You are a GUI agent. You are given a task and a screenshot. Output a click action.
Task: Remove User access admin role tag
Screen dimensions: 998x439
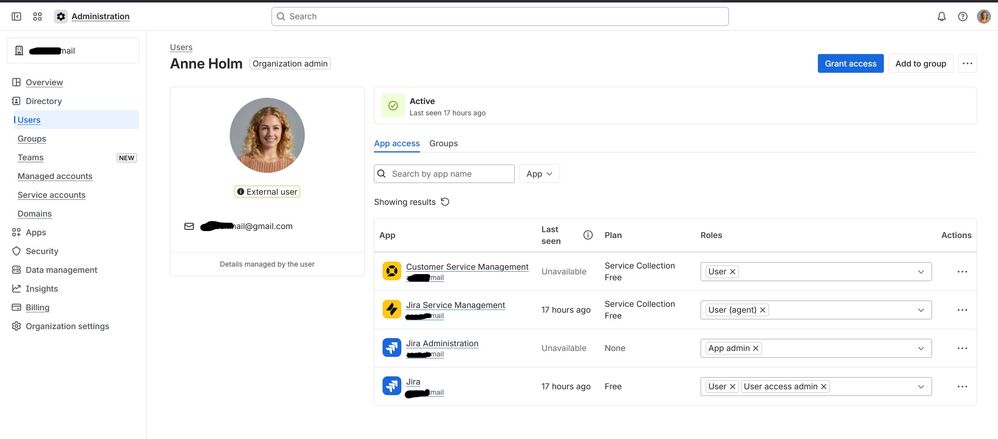pyautogui.click(x=824, y=386)
